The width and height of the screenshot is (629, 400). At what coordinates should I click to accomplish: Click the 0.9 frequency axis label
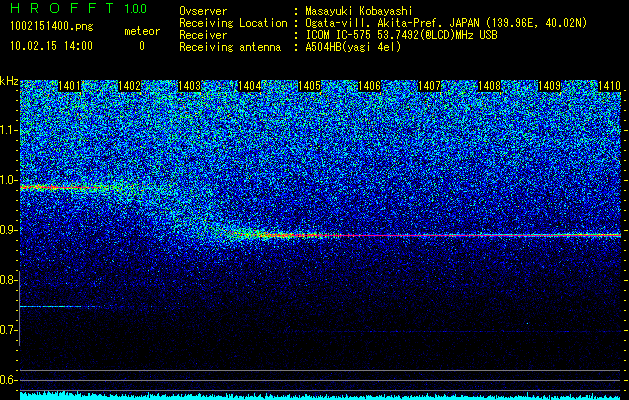point(8,230)
